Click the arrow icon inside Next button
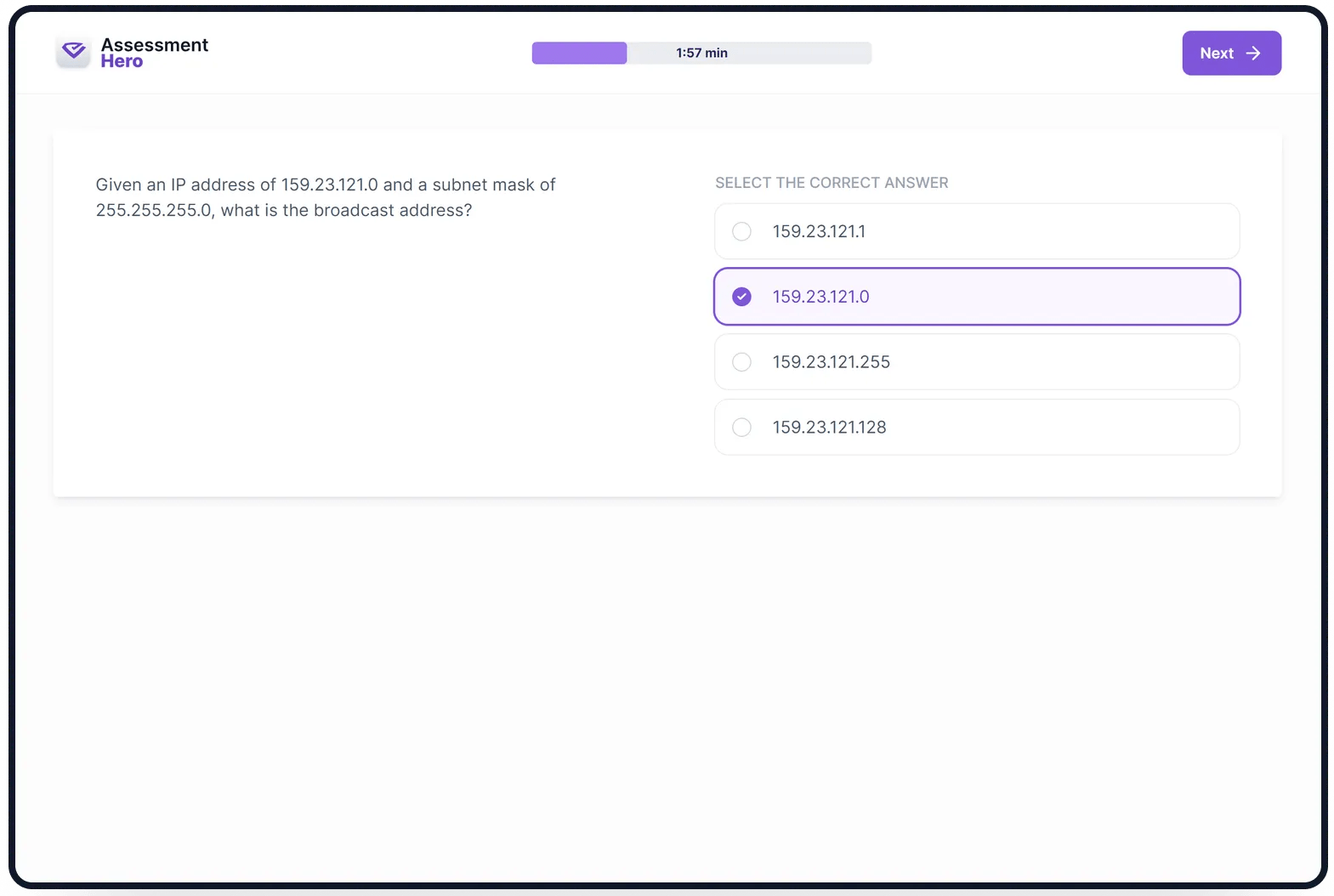 (x=1253, y=53)
